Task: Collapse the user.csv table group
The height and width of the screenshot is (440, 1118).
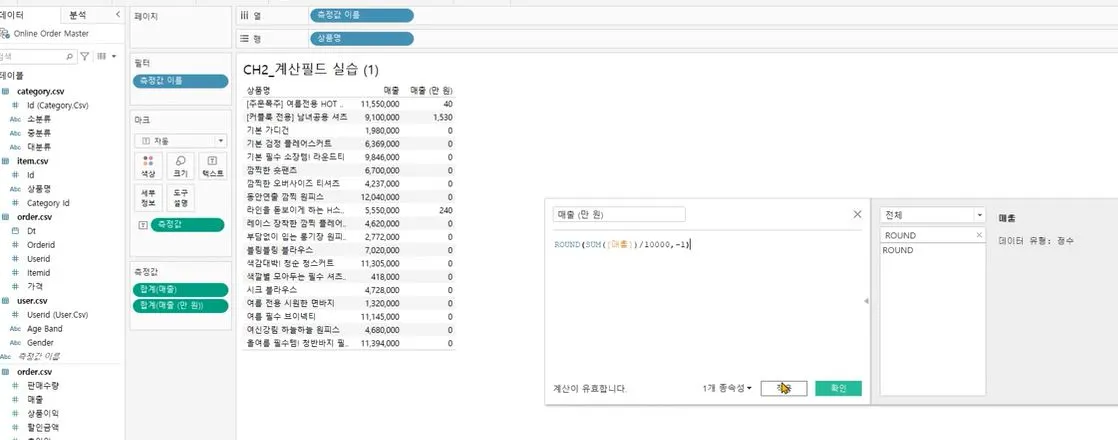Action: (31, 301)
